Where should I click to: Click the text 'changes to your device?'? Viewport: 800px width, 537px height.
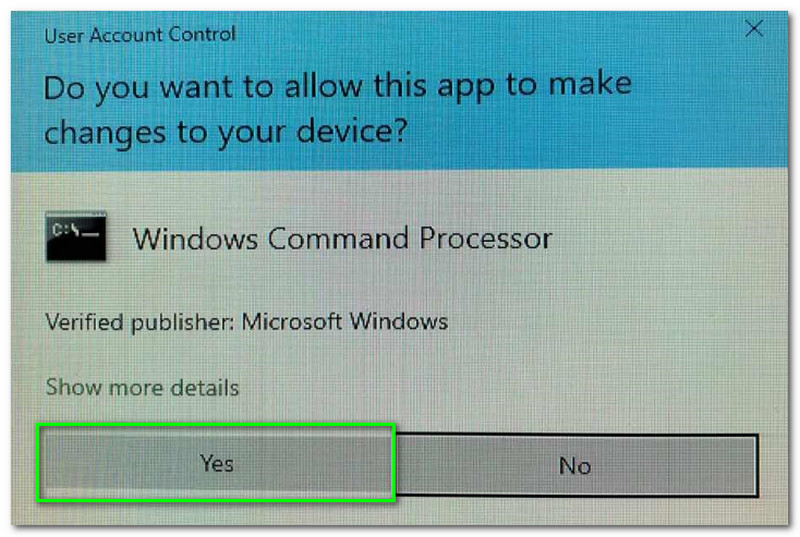point(226,132)
